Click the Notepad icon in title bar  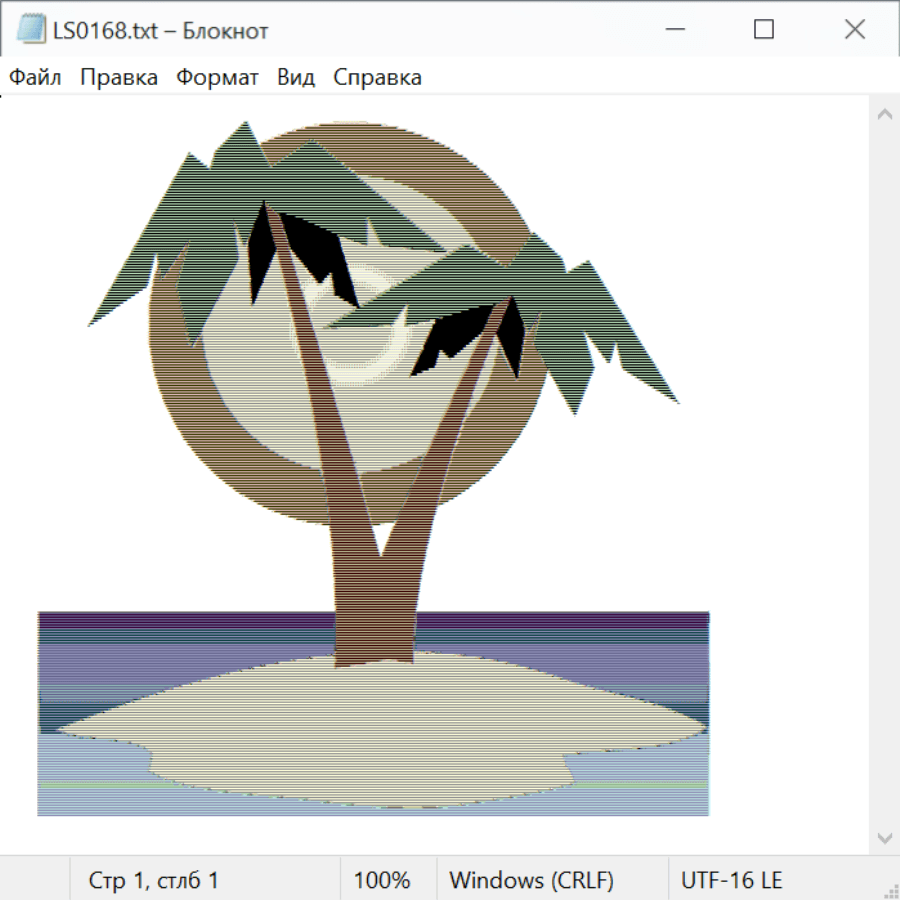tap(31, 30)
